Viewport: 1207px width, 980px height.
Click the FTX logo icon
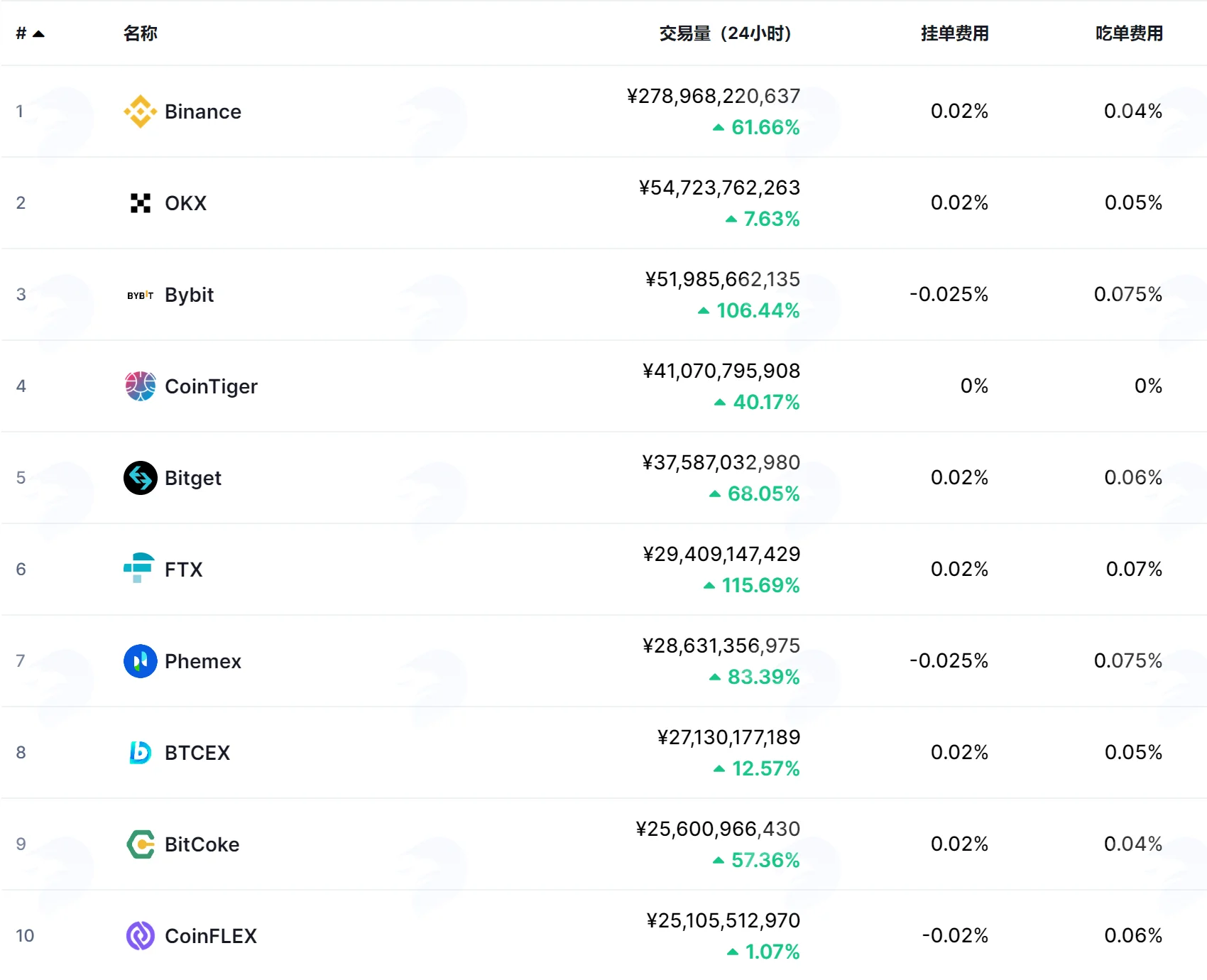tap(140, 570)
